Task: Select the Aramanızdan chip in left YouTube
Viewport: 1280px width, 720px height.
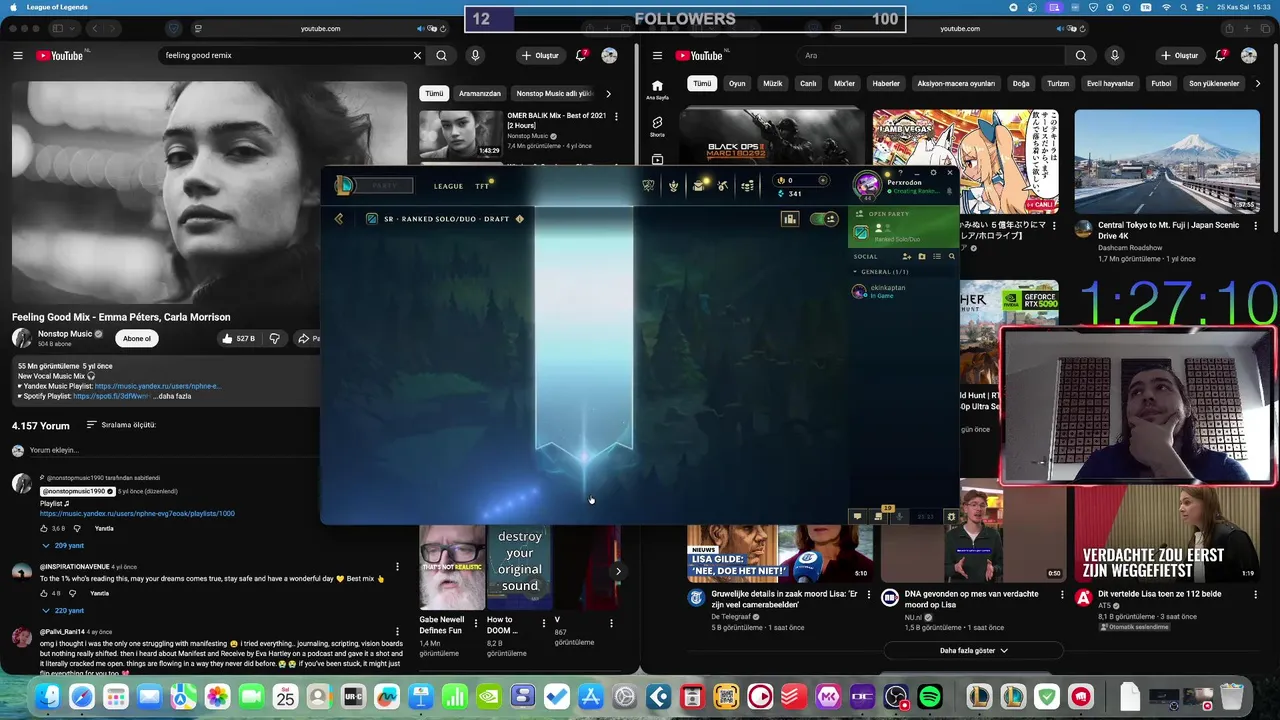Action: point(480,93)
